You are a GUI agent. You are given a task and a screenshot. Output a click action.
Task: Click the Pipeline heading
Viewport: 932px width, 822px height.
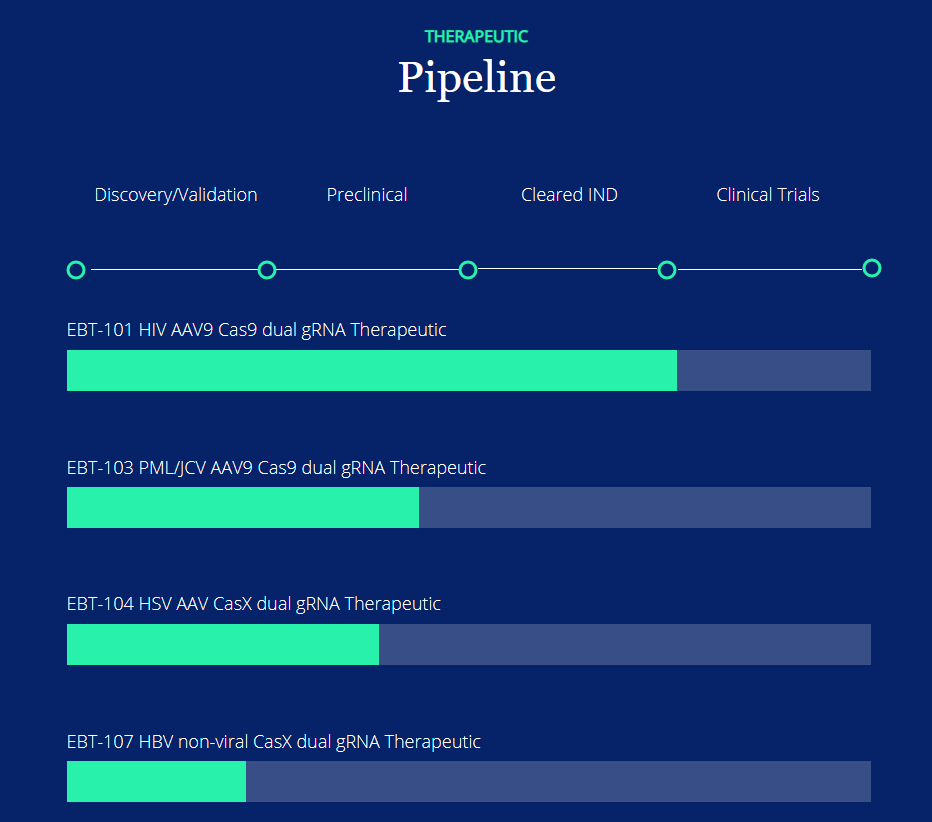[476, 78]
